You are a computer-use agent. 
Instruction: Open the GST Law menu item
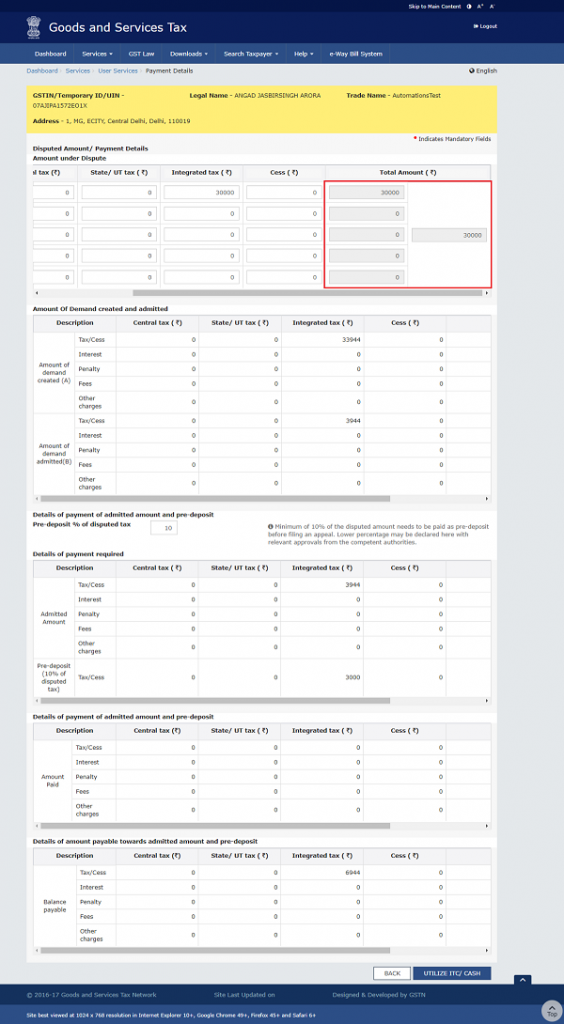pos(142,54)
